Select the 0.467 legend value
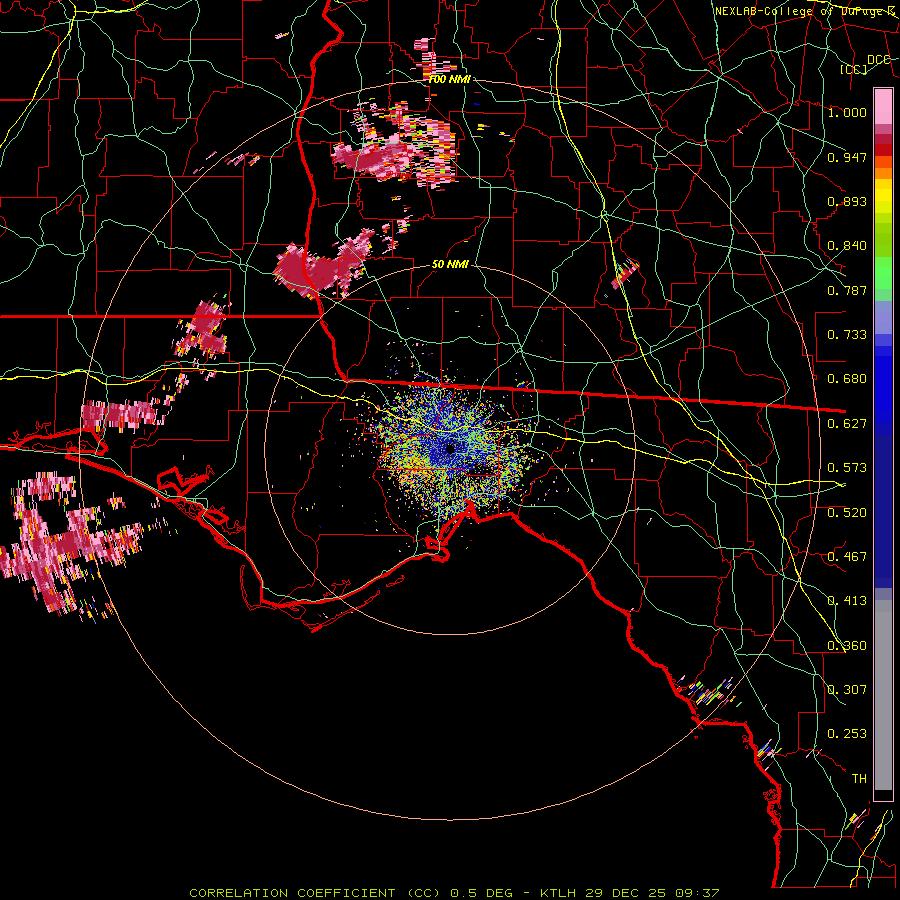This screenshot has width=900, height=900. tap(847, 557)
